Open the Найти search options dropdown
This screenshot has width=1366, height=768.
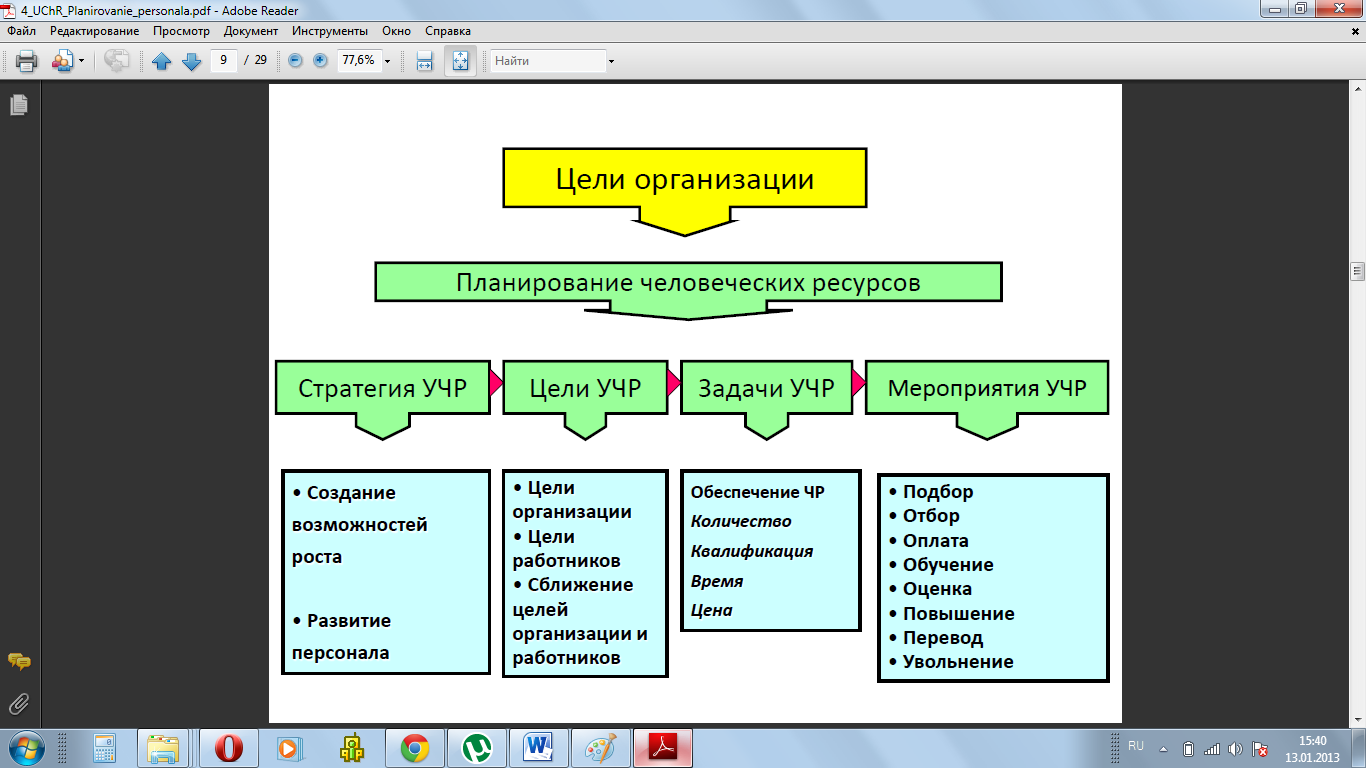(611, 61)
